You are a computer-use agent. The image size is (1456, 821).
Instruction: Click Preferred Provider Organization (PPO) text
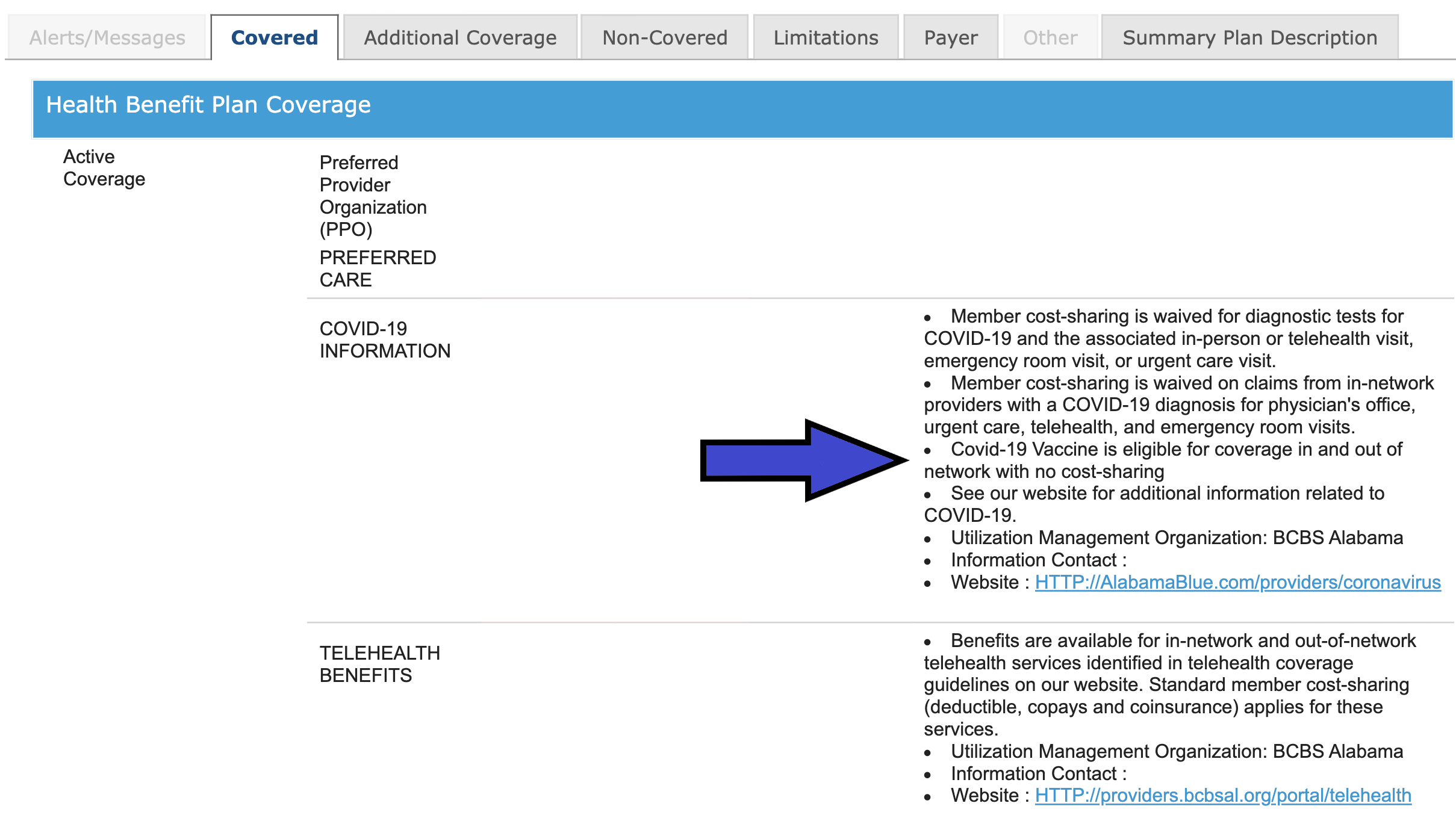coord(372,196)
